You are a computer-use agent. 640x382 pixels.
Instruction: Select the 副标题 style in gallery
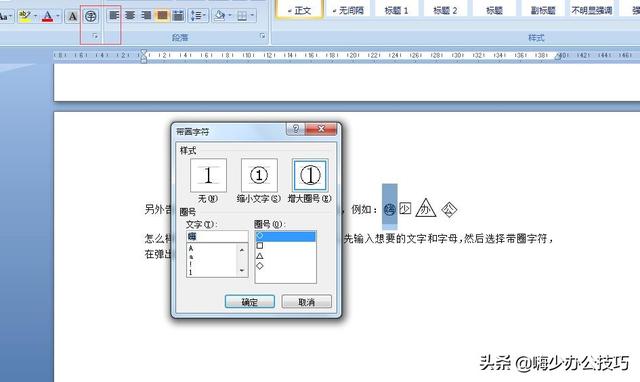coord(543,11)
